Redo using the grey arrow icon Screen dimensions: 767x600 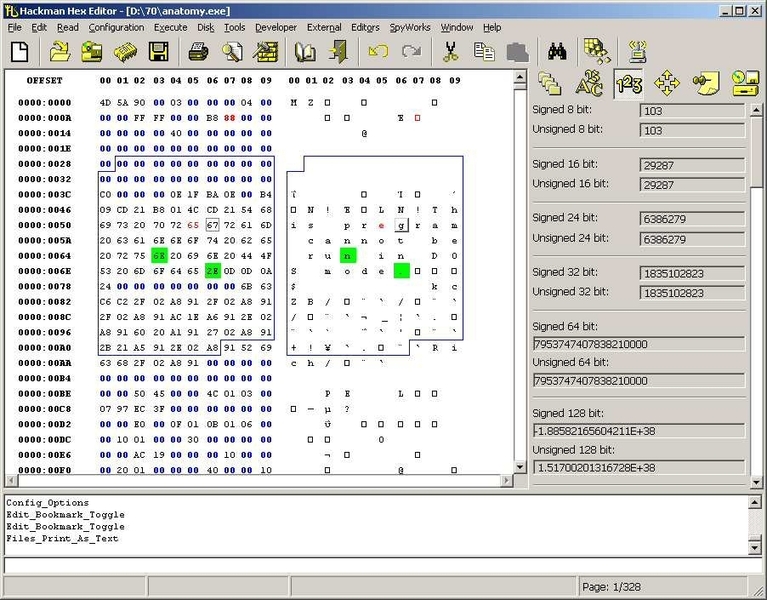(411, 51)
